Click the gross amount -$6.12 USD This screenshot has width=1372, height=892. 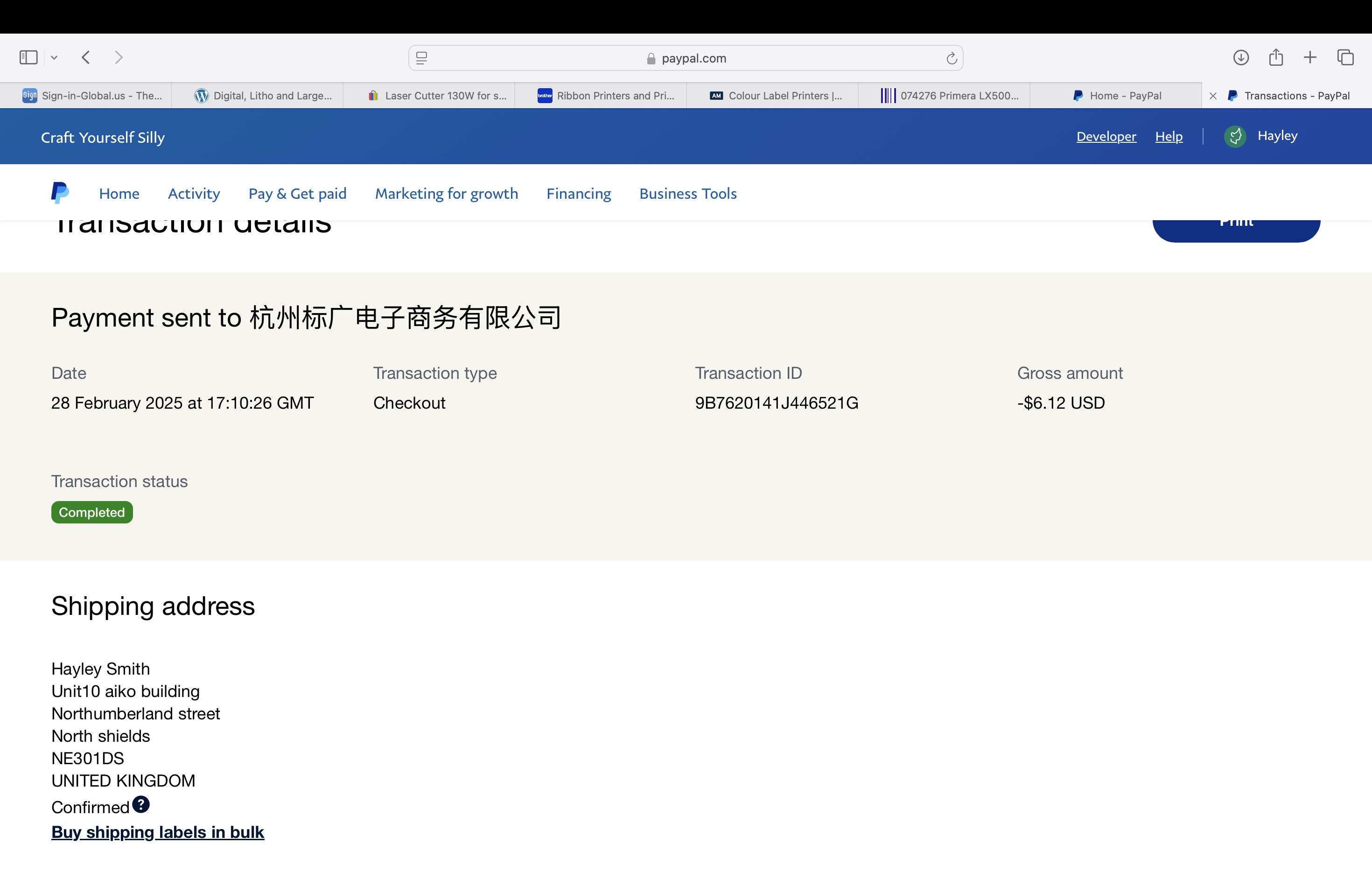[x=1061, y=403]
